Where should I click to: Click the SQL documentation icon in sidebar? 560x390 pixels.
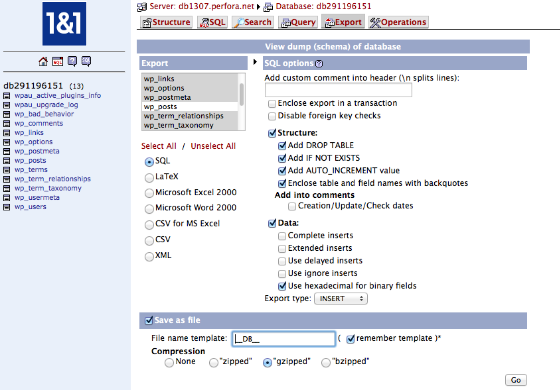(86, 61)
